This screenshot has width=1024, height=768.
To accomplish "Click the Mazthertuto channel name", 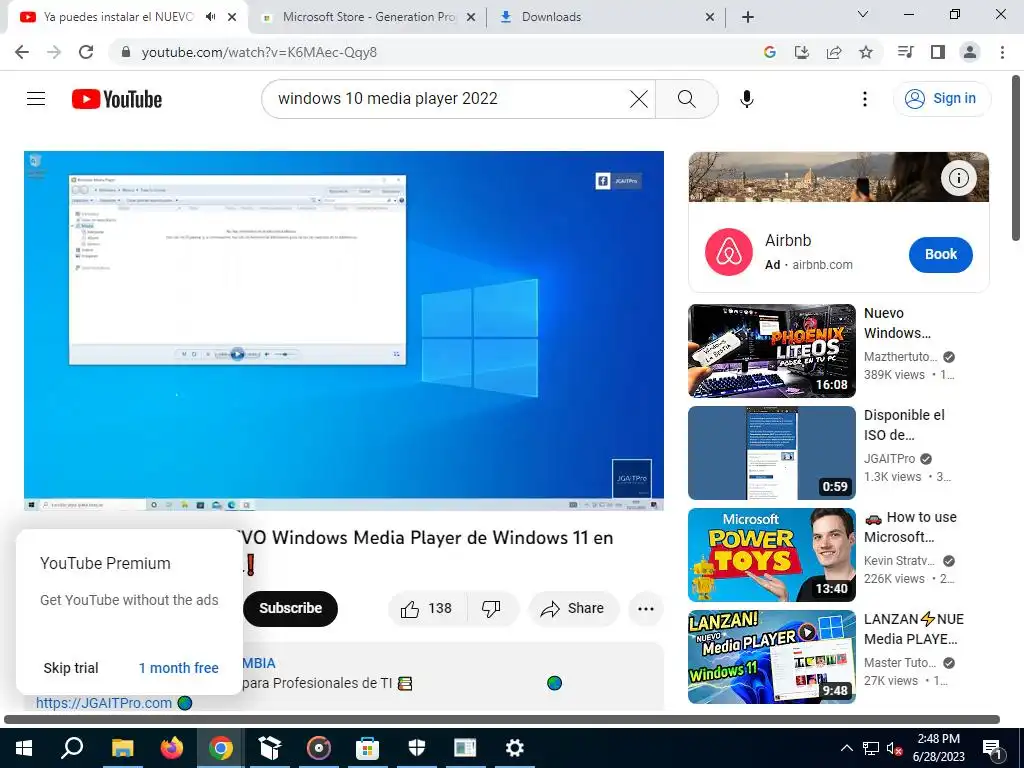I will (901, 357).
